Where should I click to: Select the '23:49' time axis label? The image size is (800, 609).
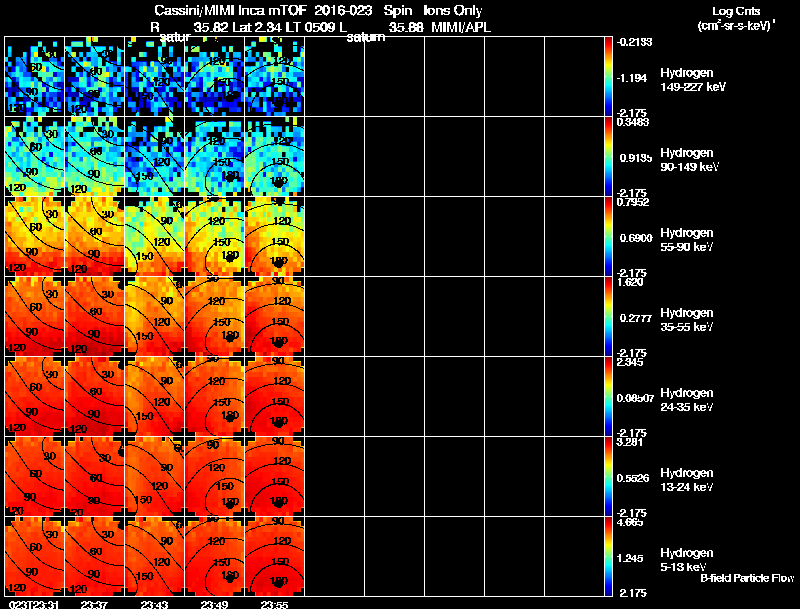[x=214, y=604]
